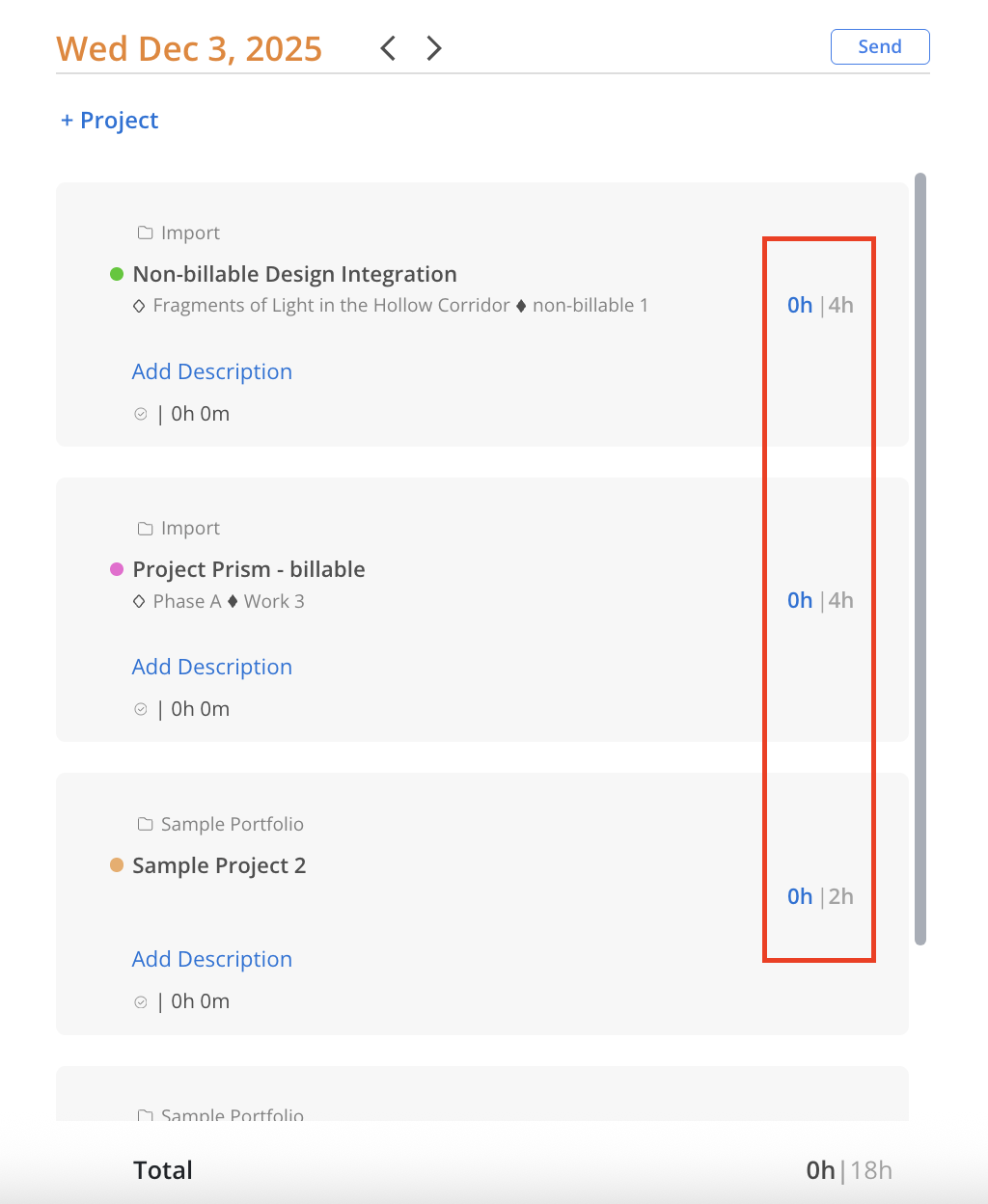The image size is (988, 1204).
Task: Click folder icon above Sample Project 2
Action: [x=145, y=824]
